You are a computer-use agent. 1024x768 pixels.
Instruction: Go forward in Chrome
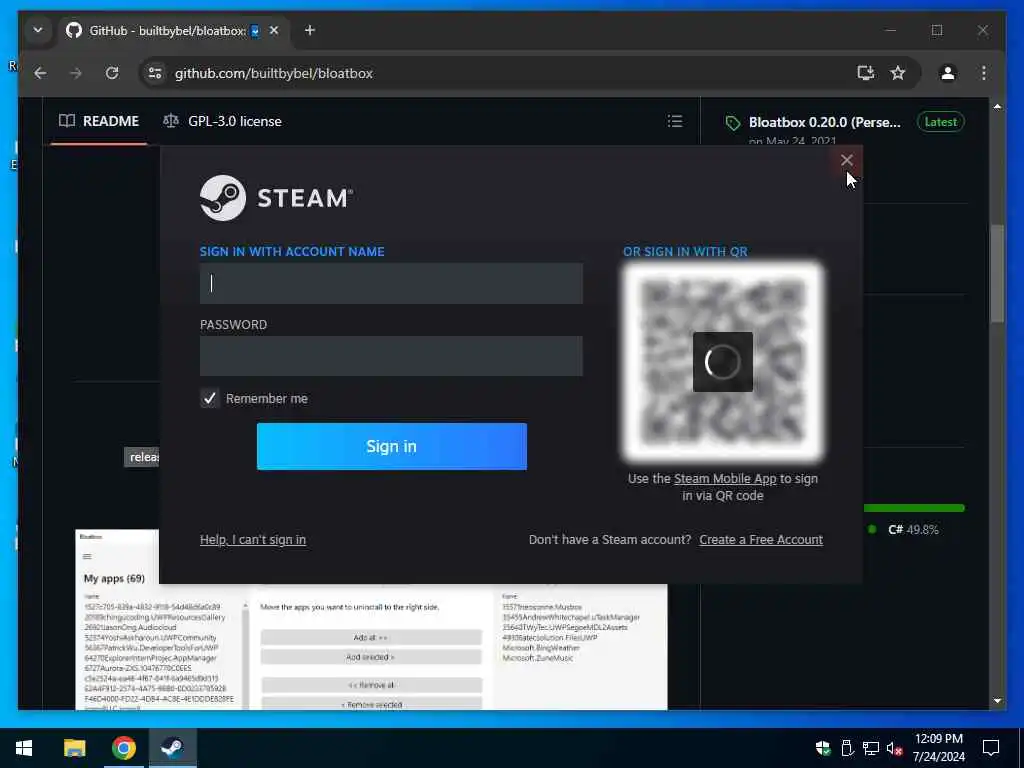[x=76, y=73]
